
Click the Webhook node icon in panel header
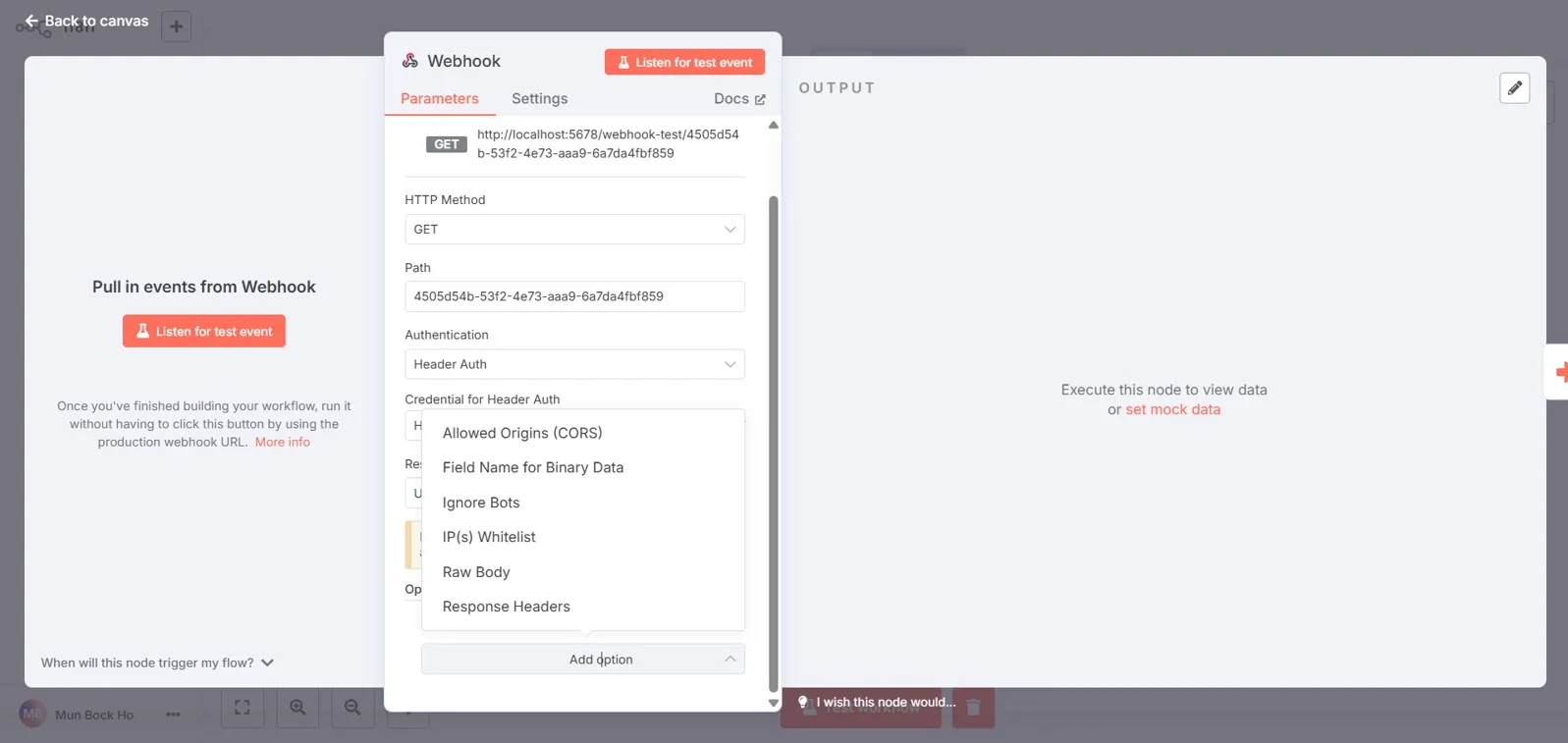tap(410, 61)
